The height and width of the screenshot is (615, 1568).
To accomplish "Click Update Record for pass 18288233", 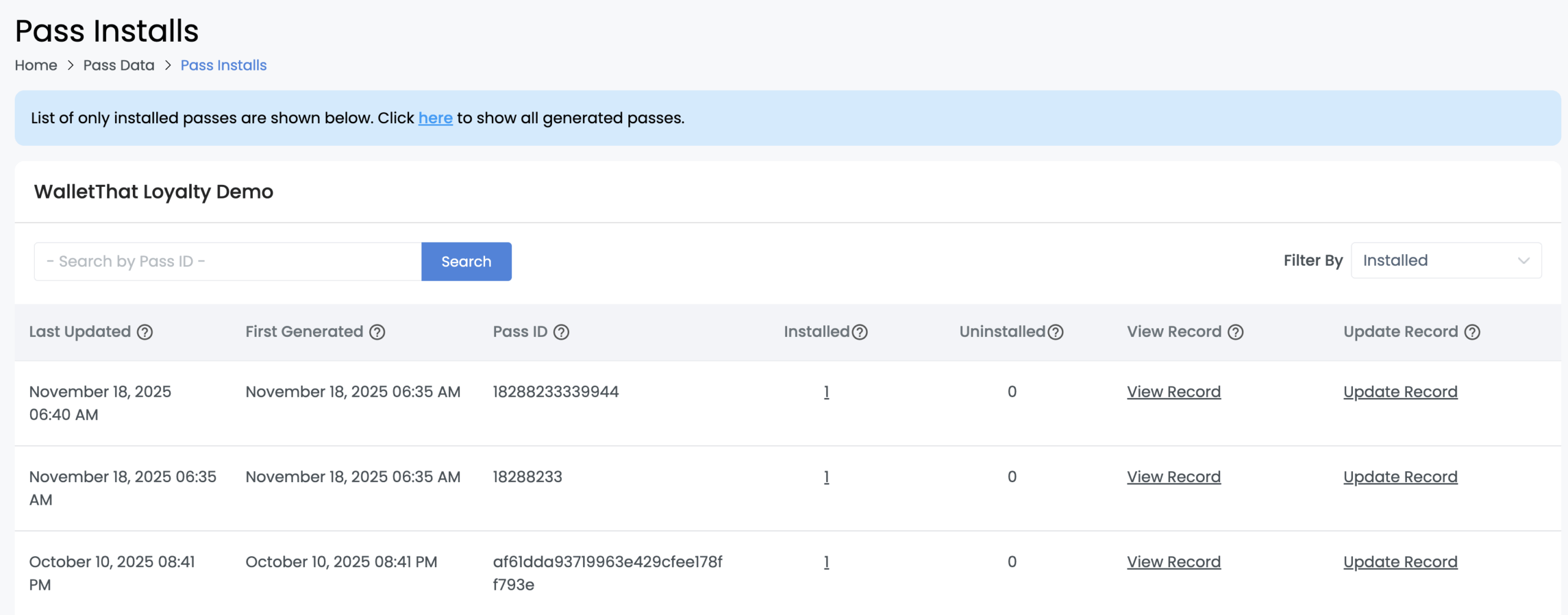I will [1400, 477].
